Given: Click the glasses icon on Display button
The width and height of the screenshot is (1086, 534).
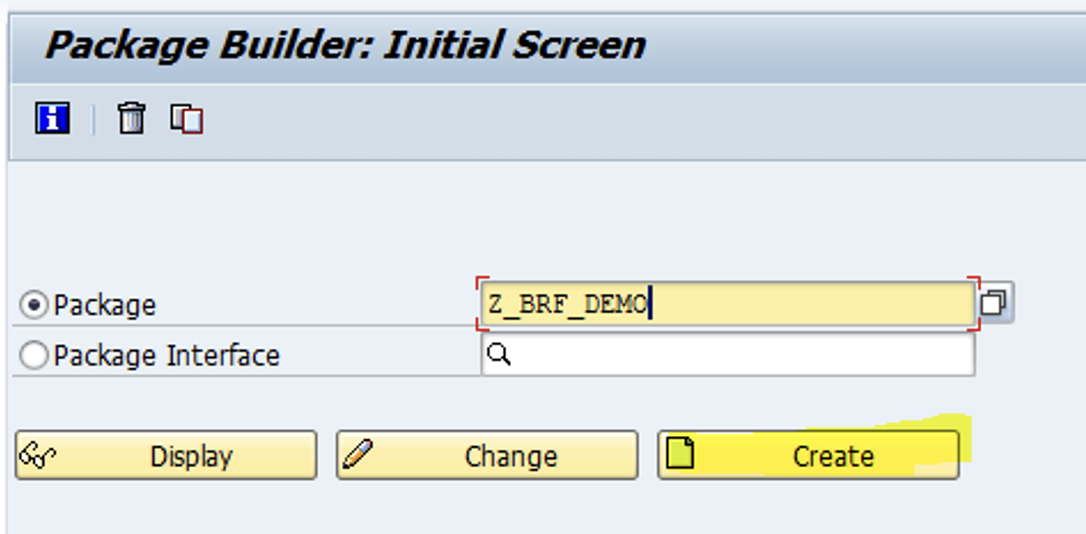Looking at the screenshot, I should click(37, 456).
